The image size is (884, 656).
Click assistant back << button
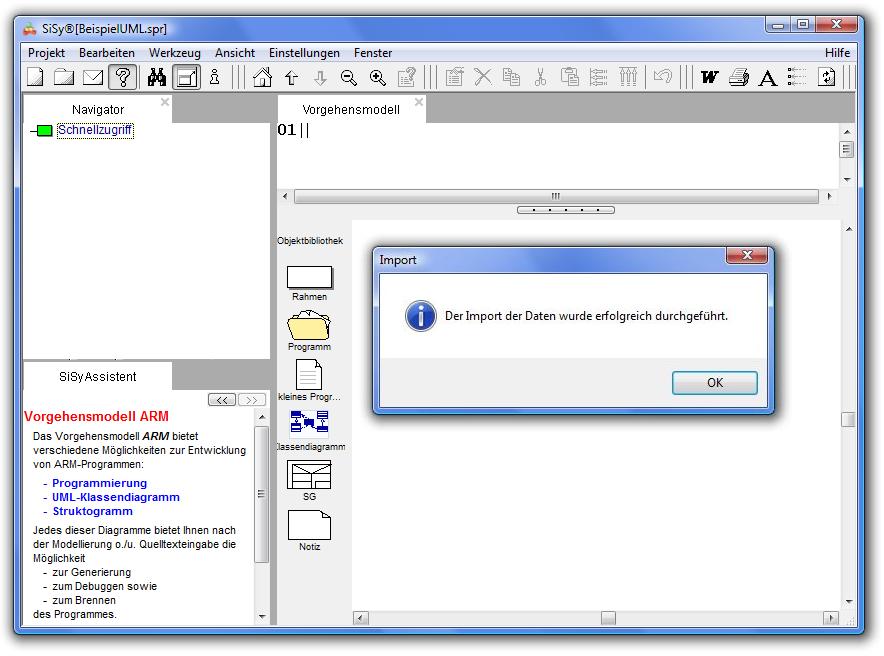click(x=222, y=400)
